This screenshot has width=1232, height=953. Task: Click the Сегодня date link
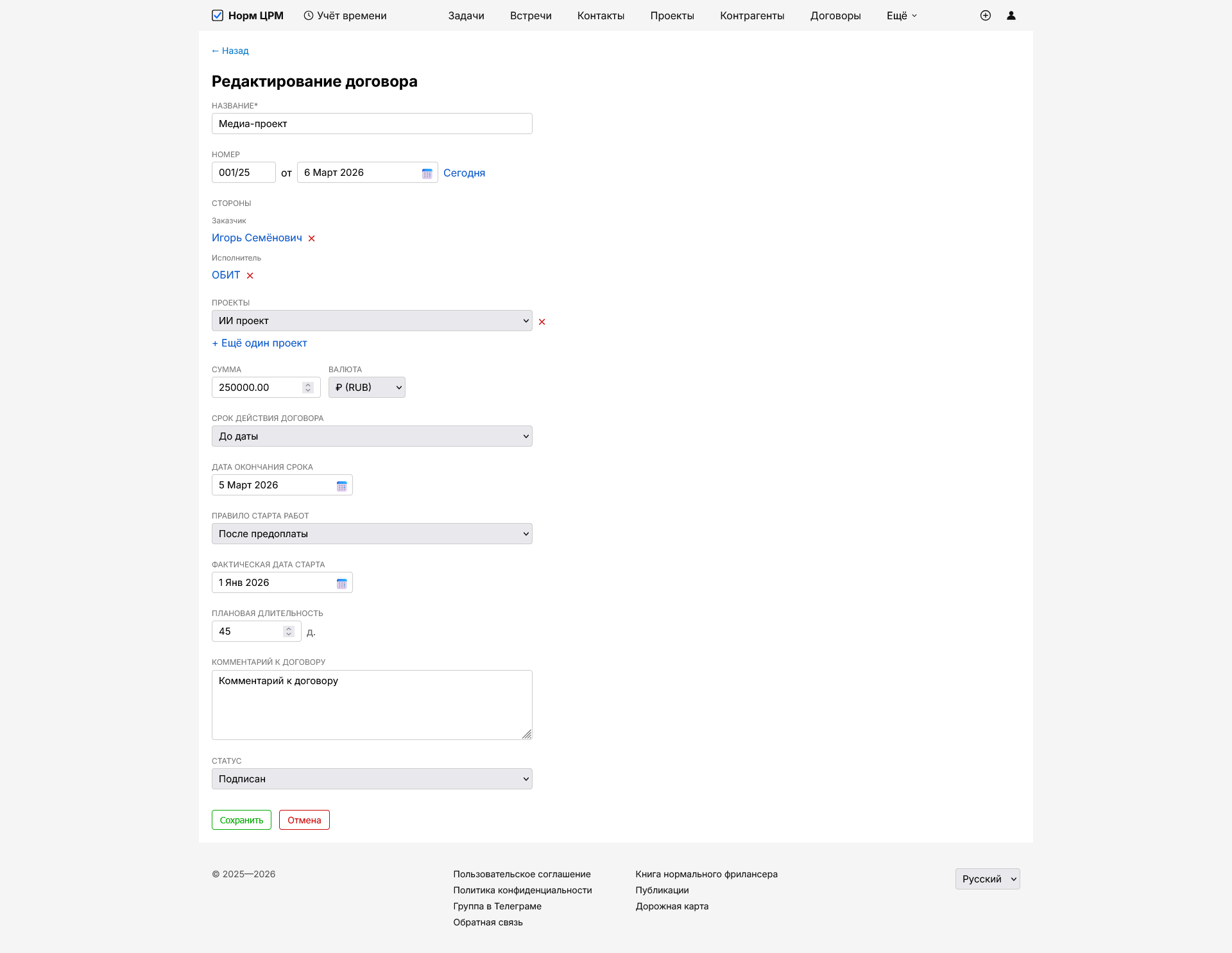(464, 173)
